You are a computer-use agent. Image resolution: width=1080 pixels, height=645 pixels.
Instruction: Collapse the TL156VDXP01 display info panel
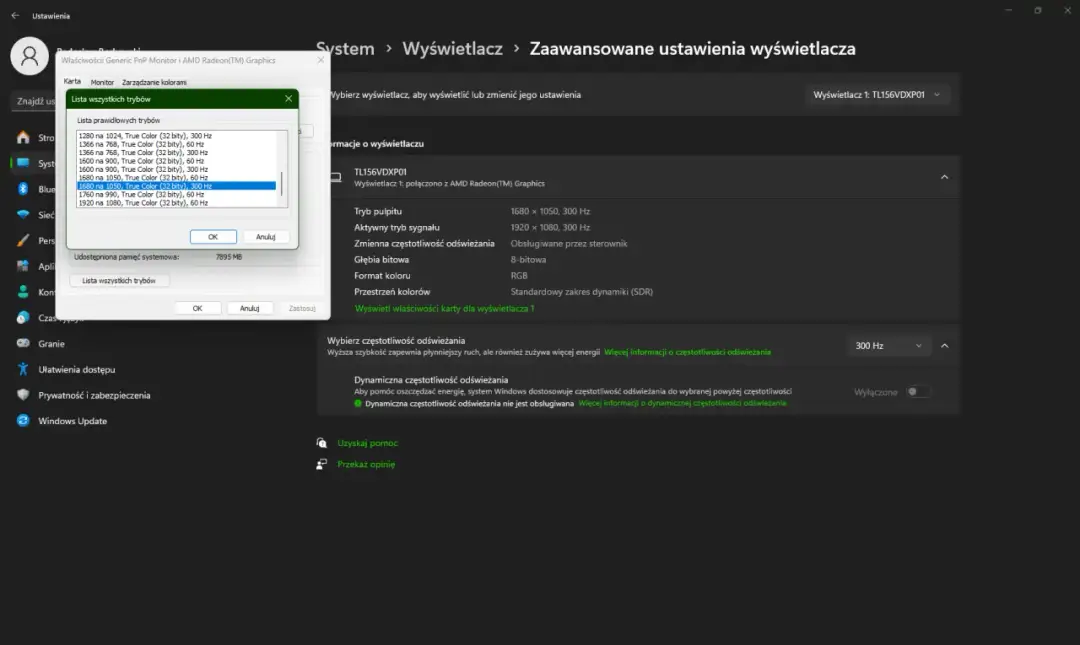point(944,176)
